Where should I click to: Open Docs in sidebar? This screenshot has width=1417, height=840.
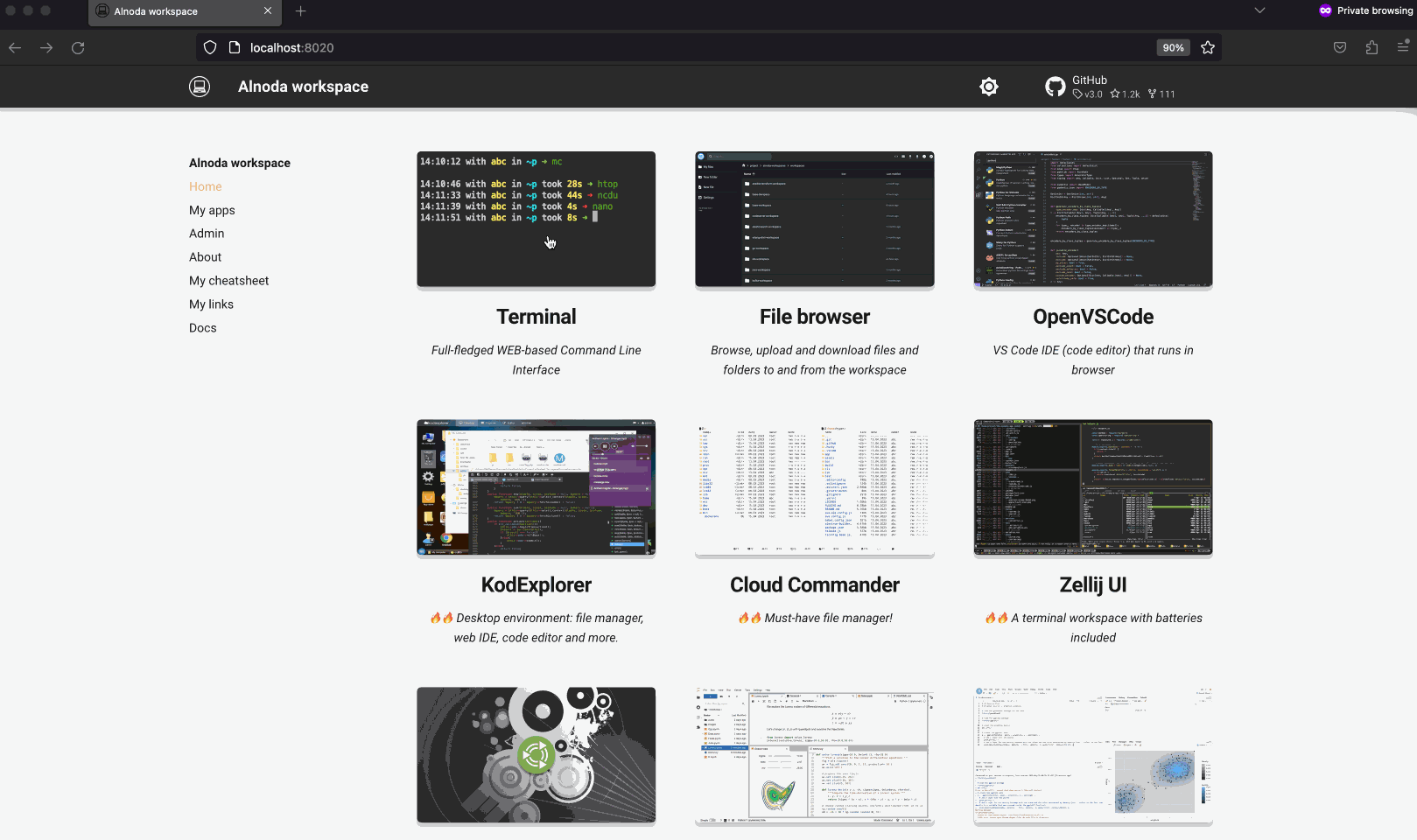pyautogui.click(x=203, y=328)
